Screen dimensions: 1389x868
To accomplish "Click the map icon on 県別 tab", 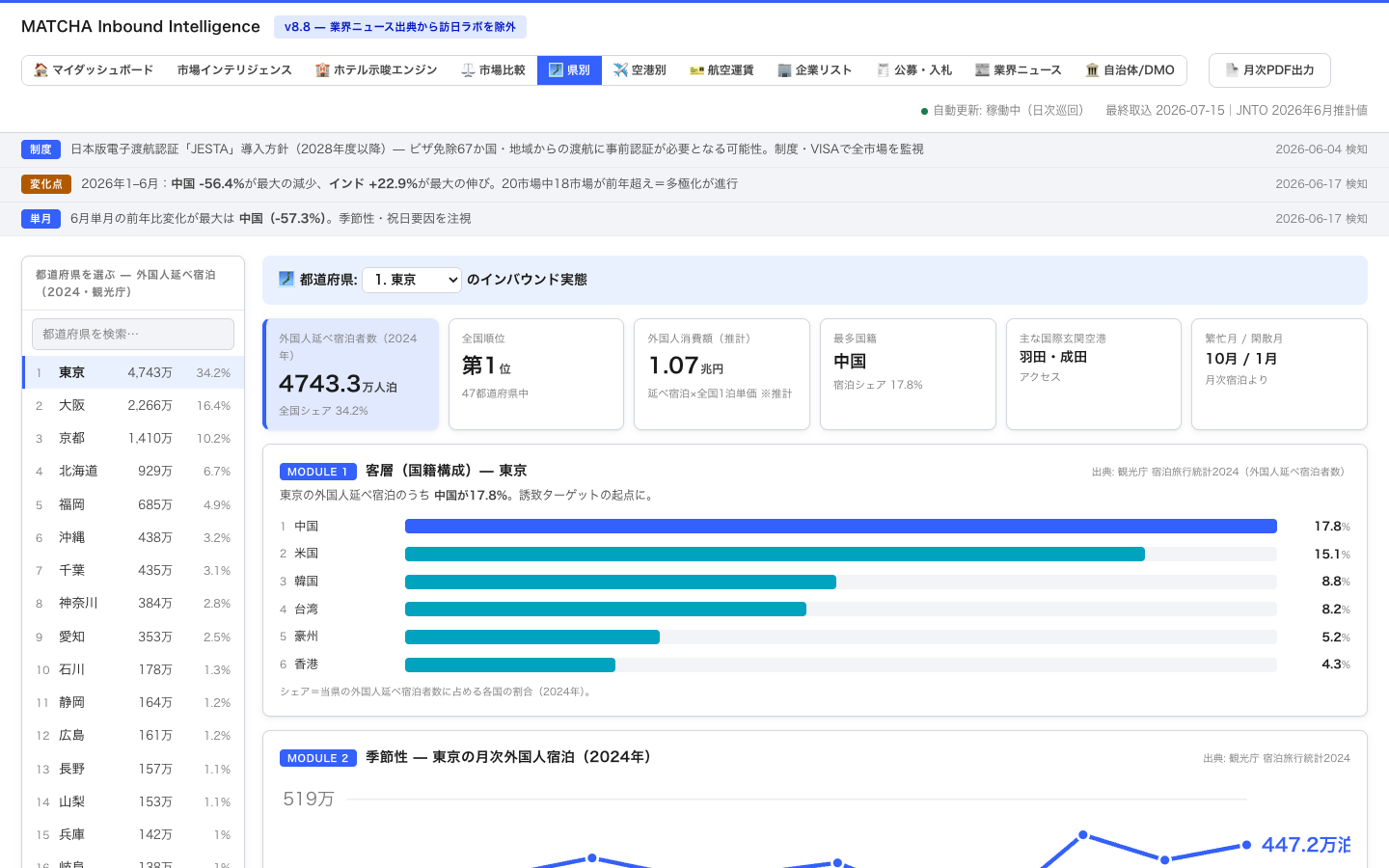I will tap(556, 70).
